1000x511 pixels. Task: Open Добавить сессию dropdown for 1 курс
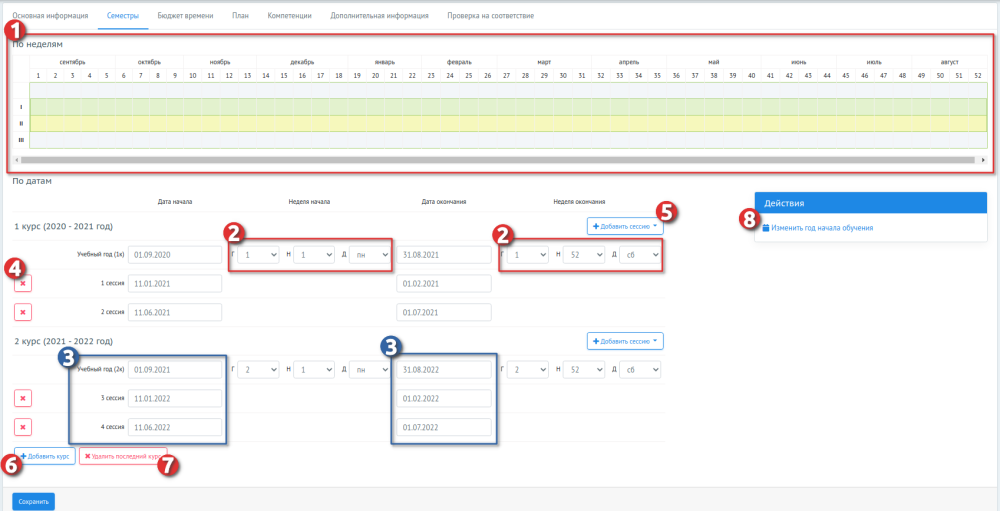point(625,226)
